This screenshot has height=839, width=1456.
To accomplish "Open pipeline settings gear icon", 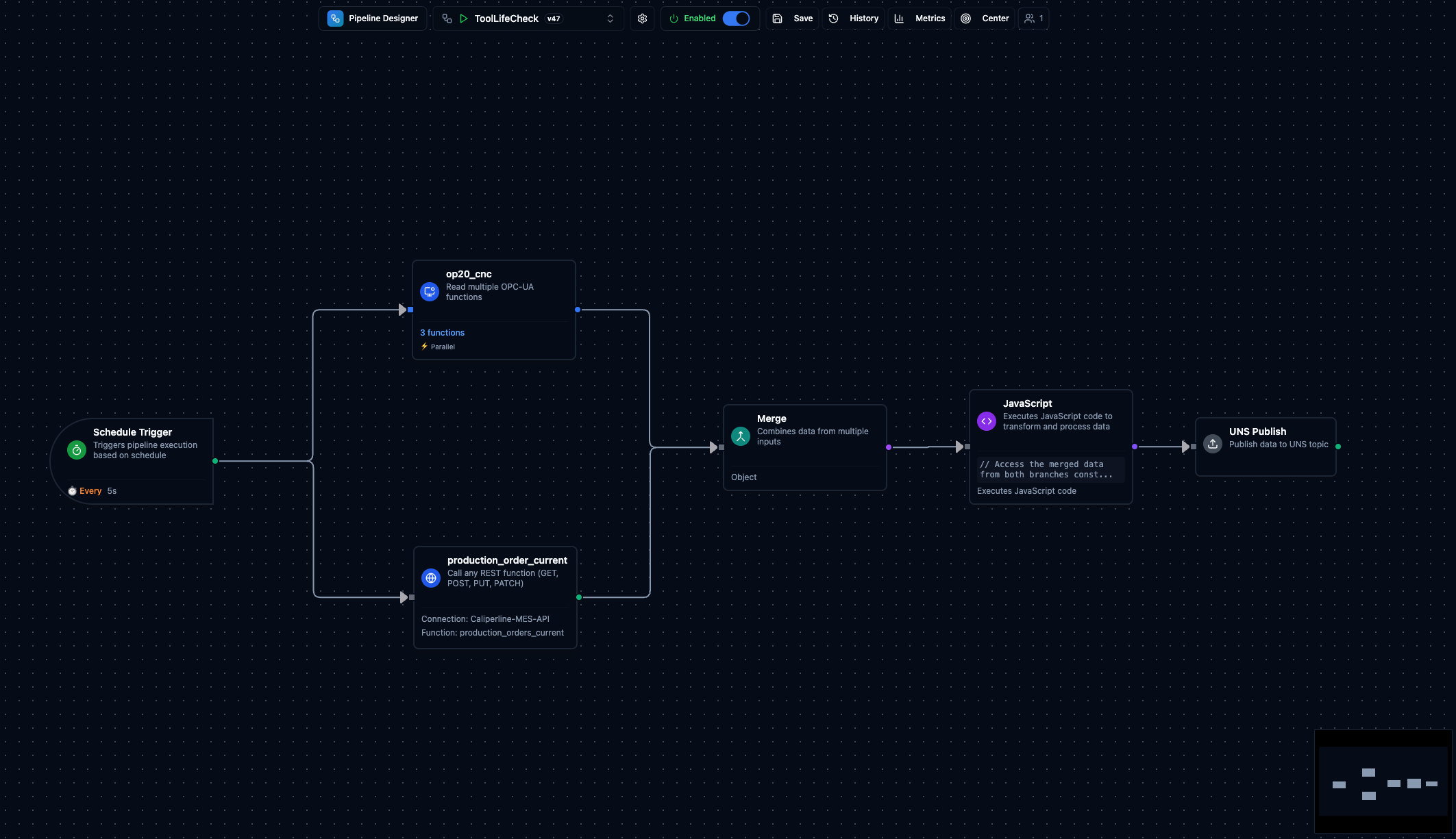I will coord(642,18).
